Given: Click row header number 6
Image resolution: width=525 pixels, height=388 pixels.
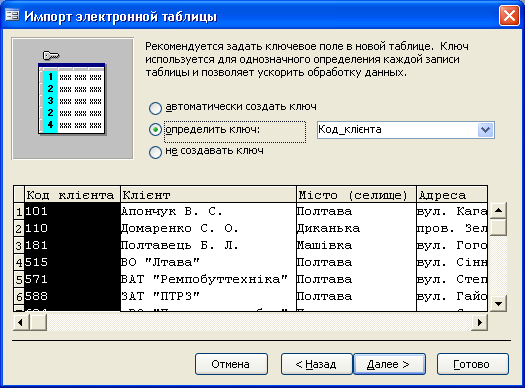Looking at the screenshot, I should click(19, 297).
